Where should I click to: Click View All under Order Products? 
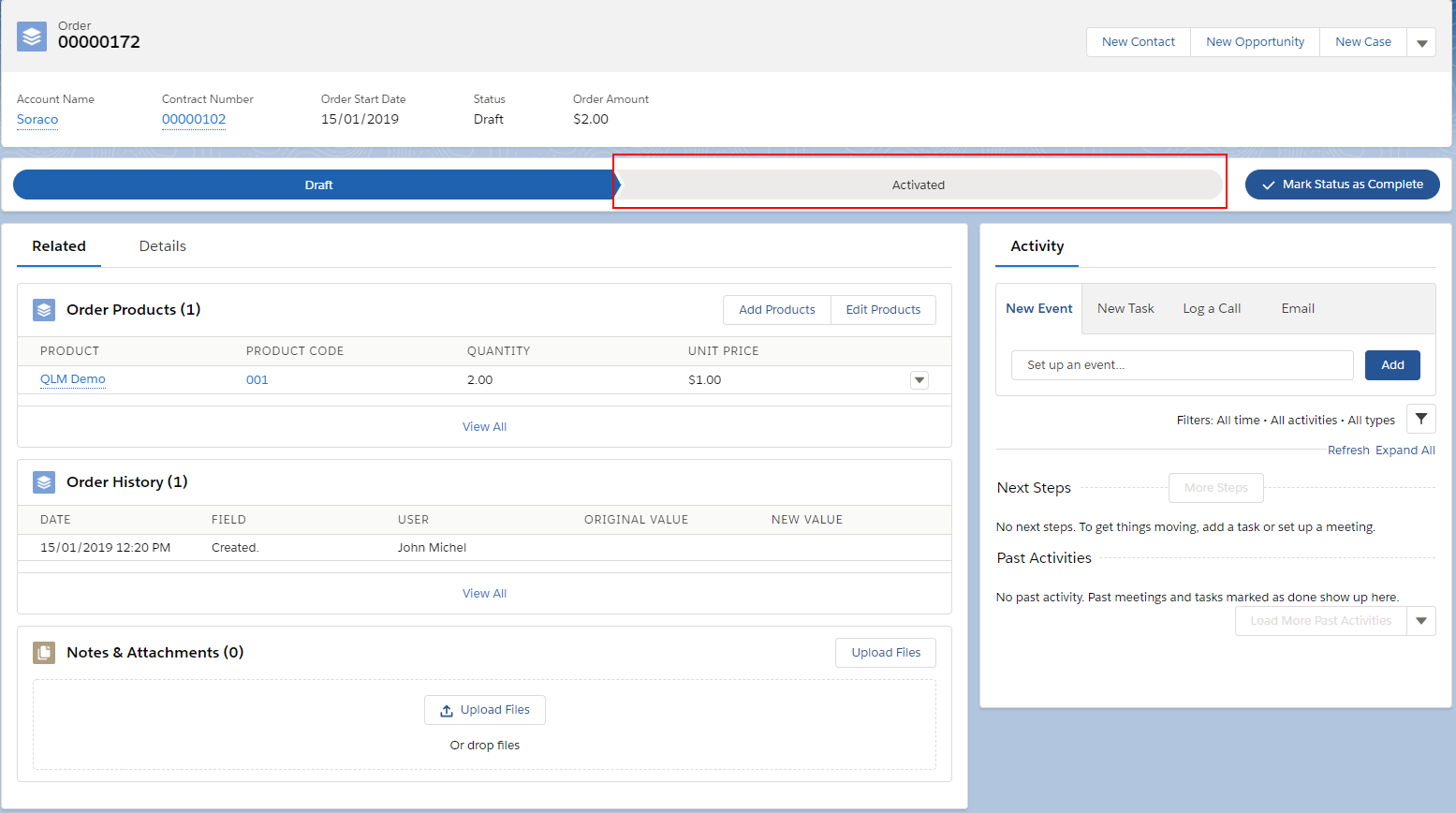[484, 426]
